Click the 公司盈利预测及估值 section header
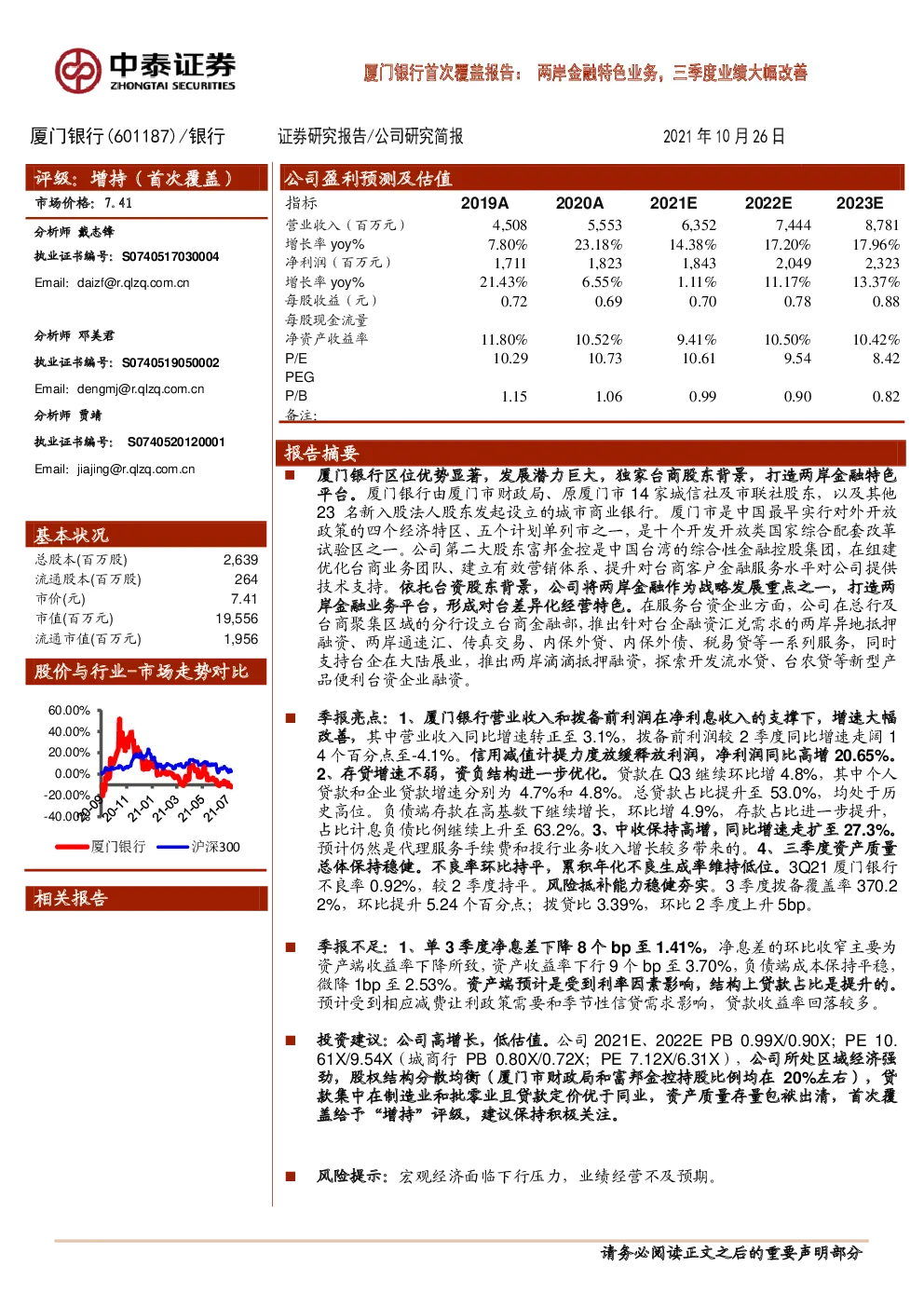The height and width of the screenshot is (1307, 924). tap(591, 178)
